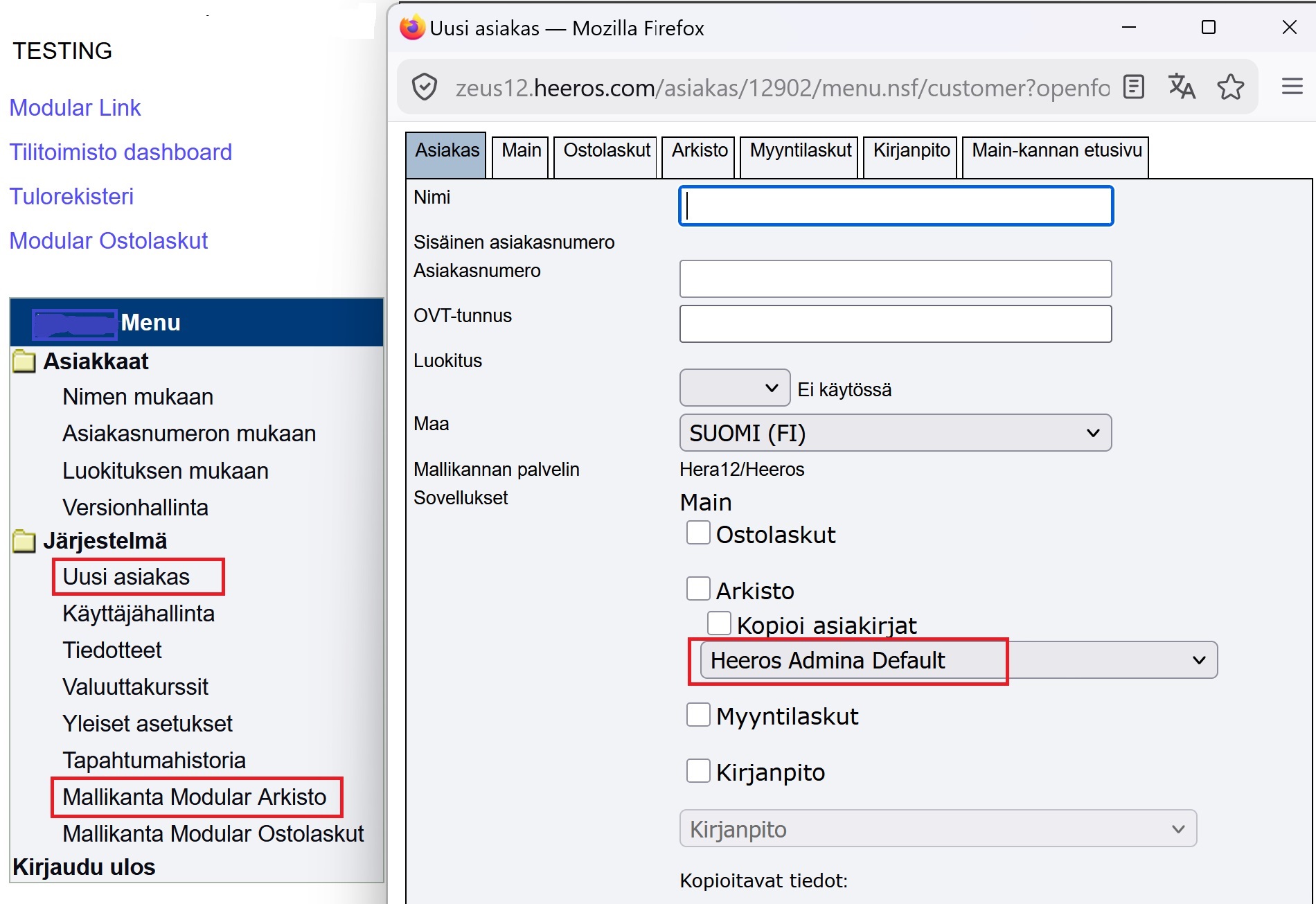Switch to the Main tab
Screen dimensions: 1316x904
521,157
